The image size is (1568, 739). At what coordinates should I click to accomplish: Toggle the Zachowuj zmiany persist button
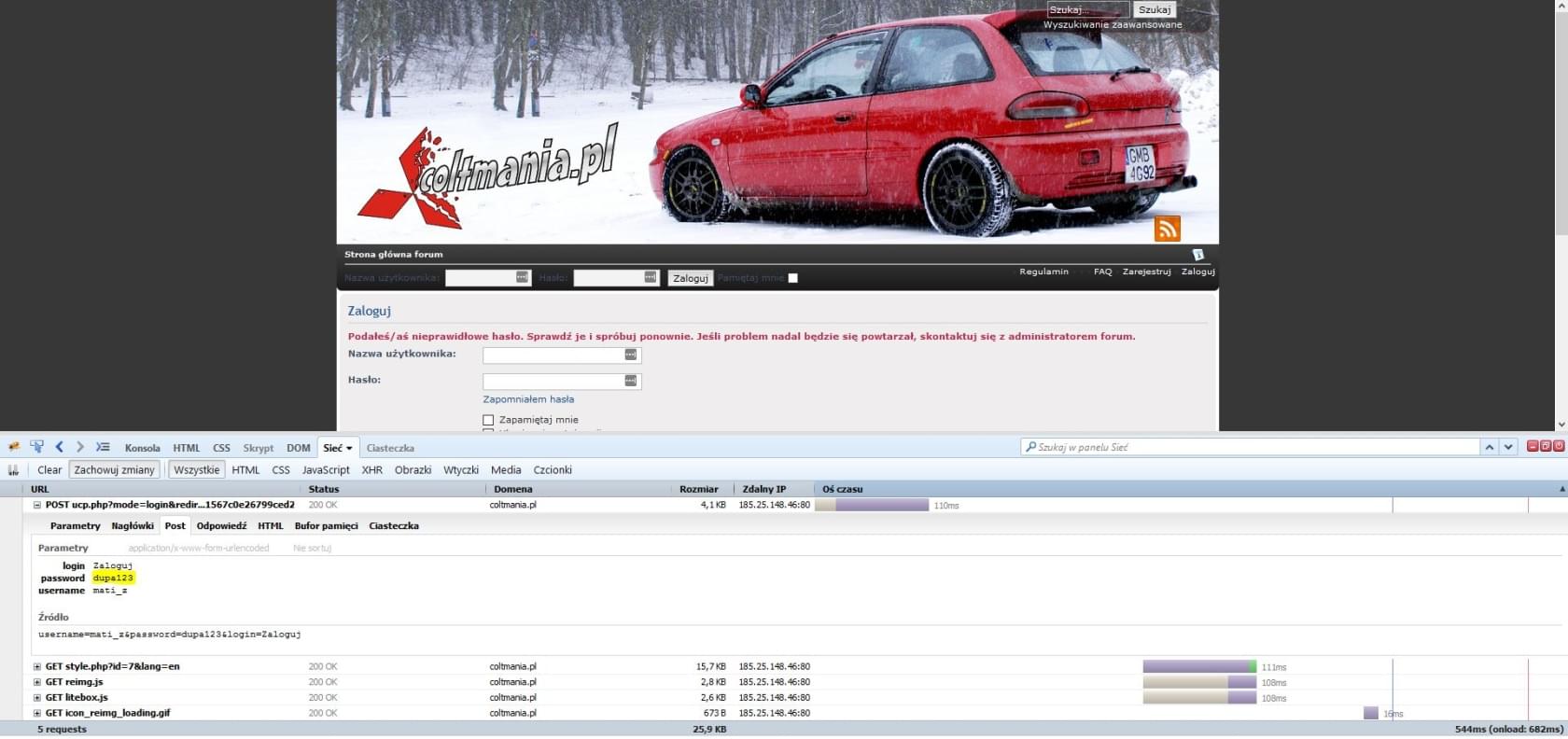click(x=115, y=470)
